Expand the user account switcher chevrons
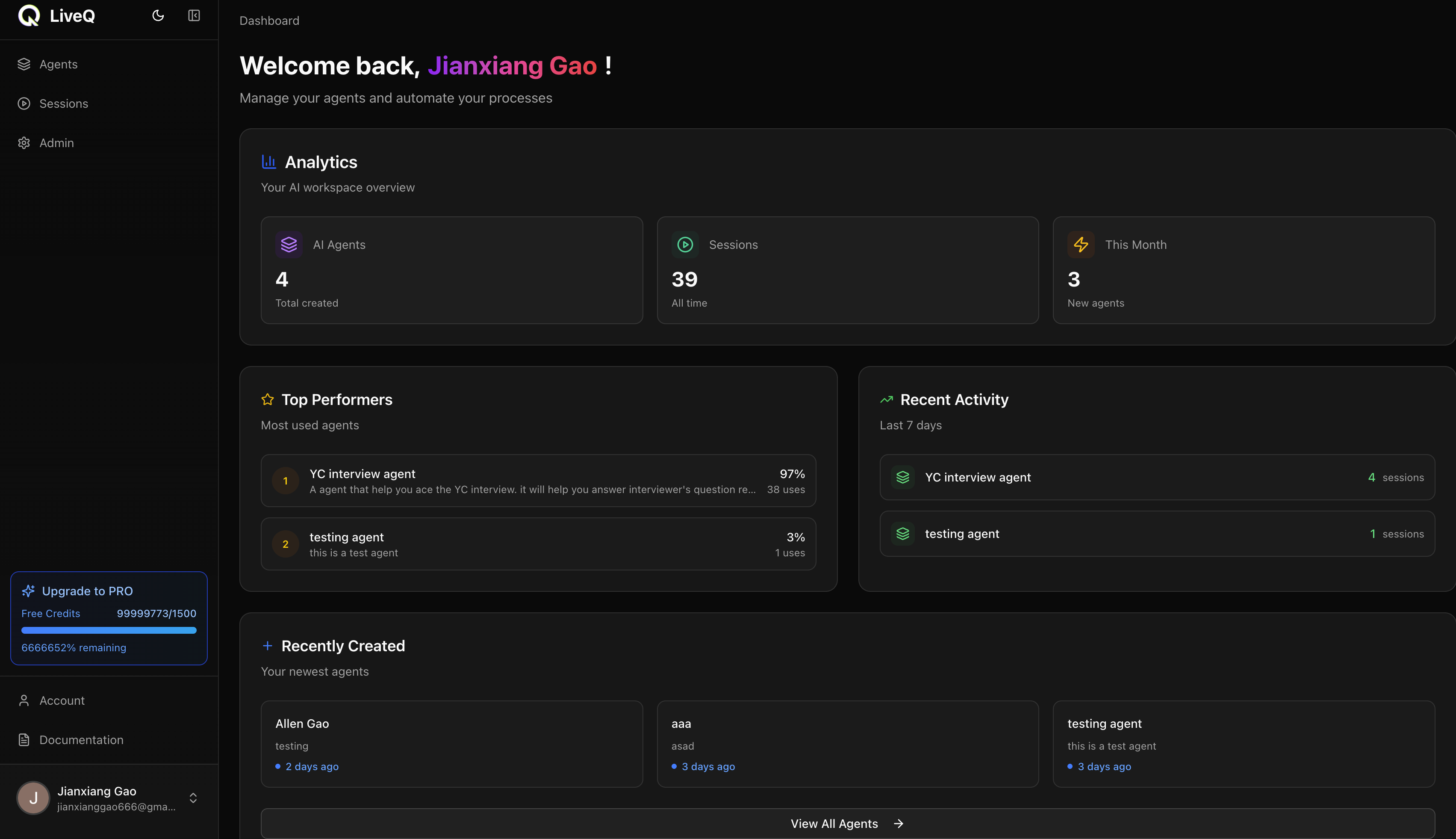Screen dimensions: 1456x839 (x=193, y=798)
